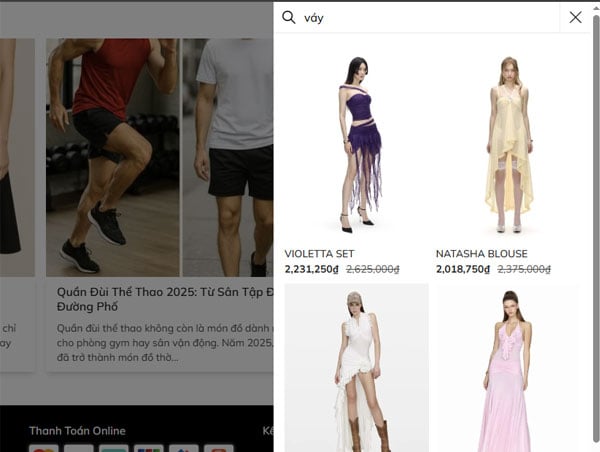Select the 2,018,750₫ sale price
The image size is (600, 452).
click(x=463, y=269)
